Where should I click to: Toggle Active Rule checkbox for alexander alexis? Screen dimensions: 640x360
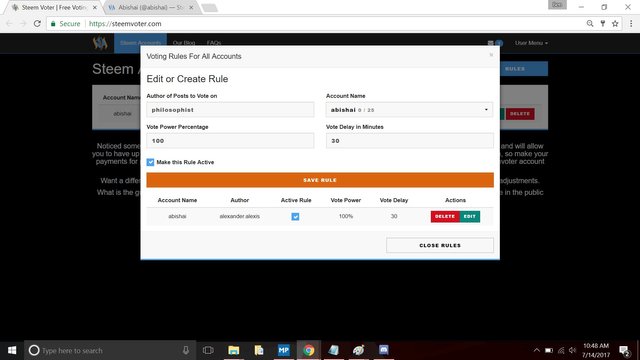pyautogui.click(x=295, y=216)
